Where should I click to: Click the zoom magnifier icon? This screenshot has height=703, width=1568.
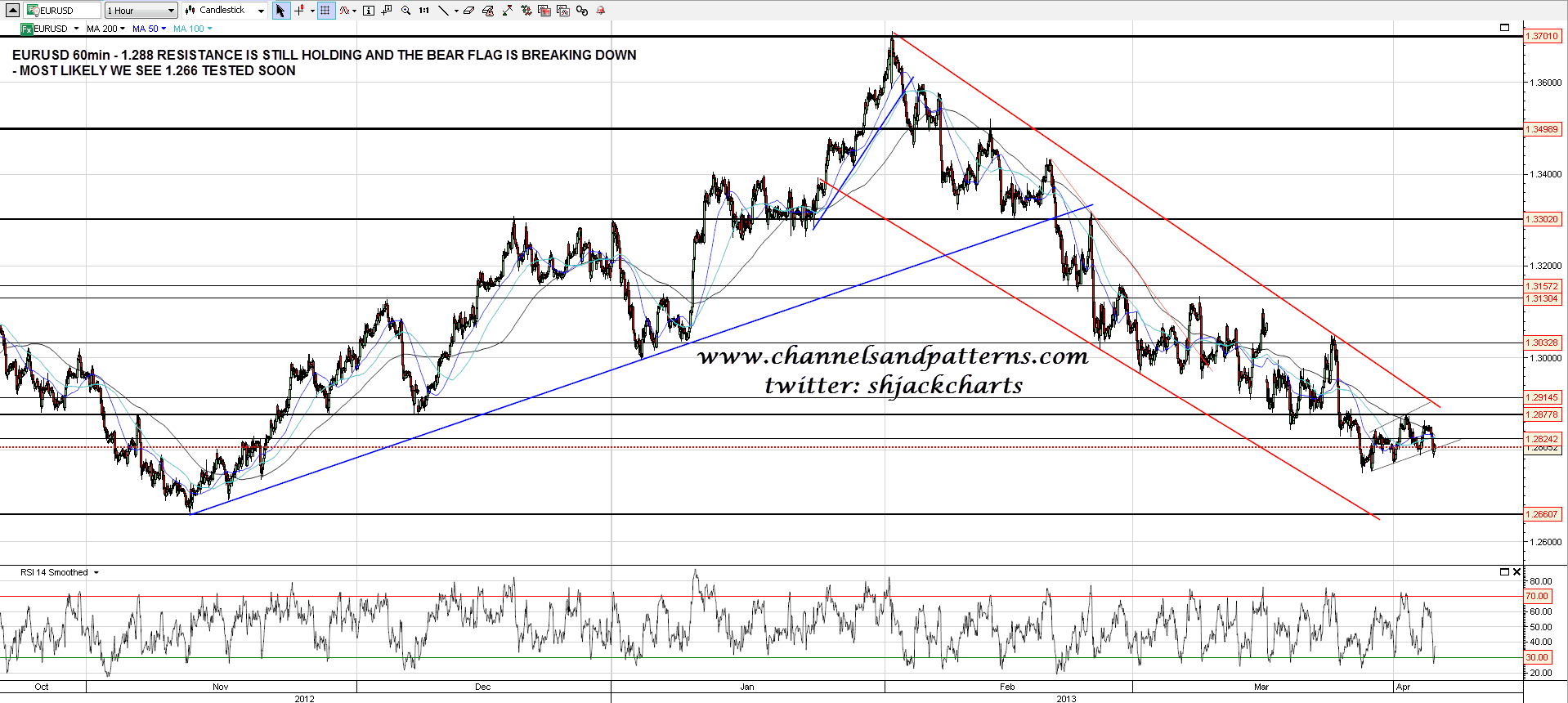[405, 11]
